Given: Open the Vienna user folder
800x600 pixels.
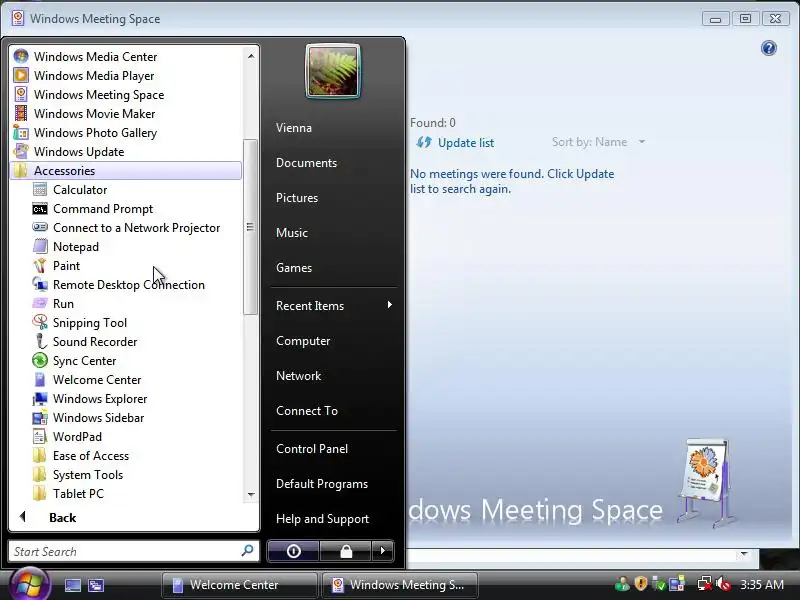Looking at the screenshot, I should tap(293, 128).
